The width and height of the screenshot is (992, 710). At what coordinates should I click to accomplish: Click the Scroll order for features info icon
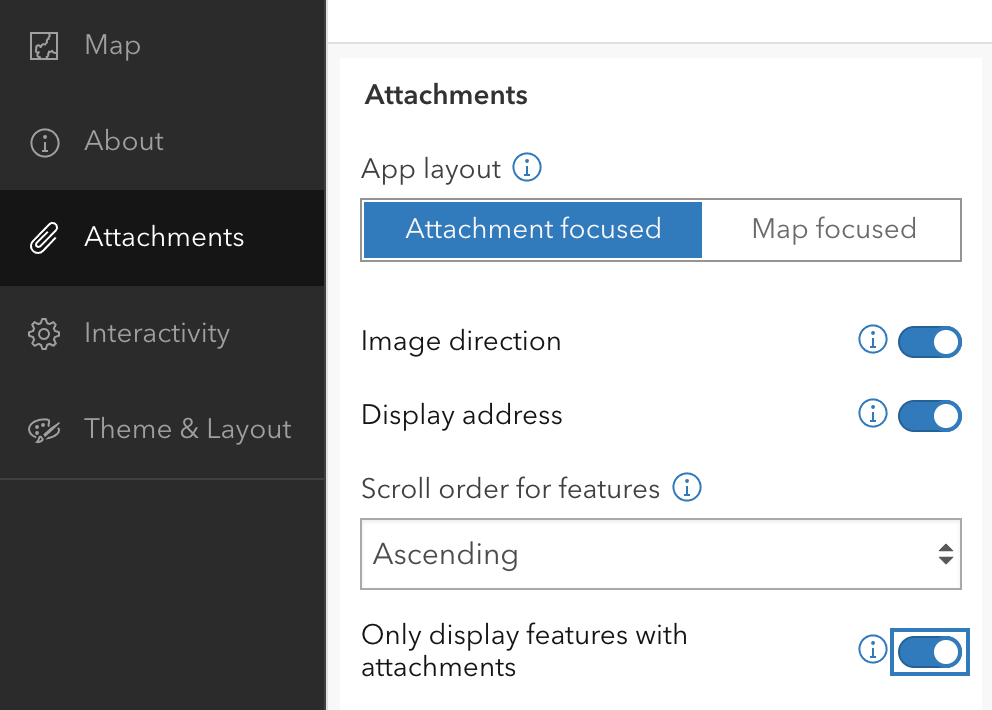[687, 488]
